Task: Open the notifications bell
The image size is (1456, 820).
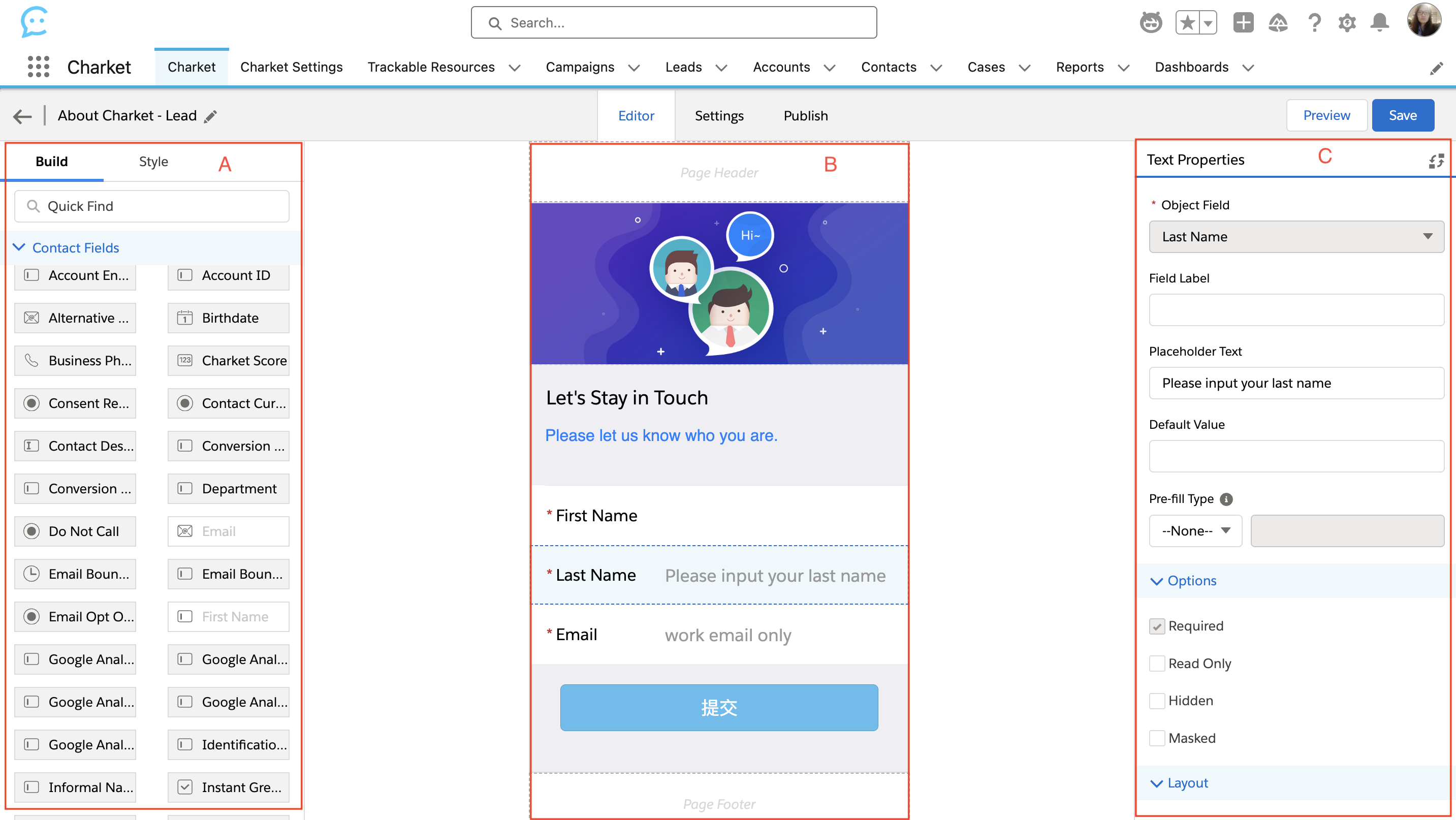Action: point(1380,22)
